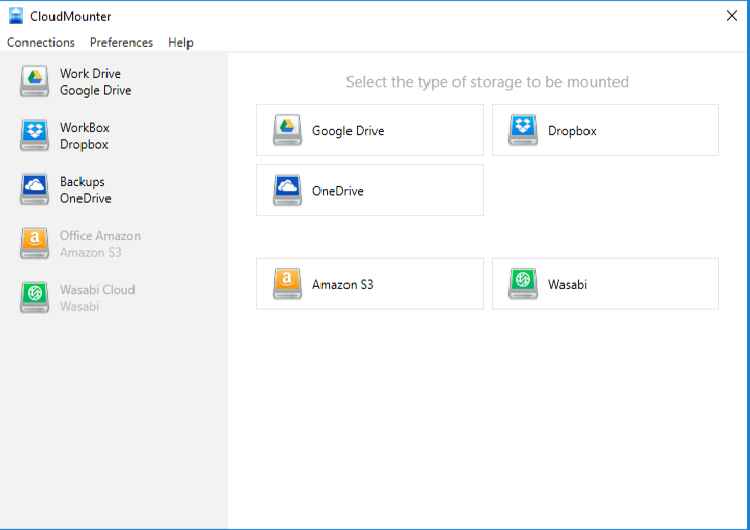Click the Work Drive Google Drive sidebar icon
Image resolution: width=750 pixels, height=530 pixels.
pos(35,82)
